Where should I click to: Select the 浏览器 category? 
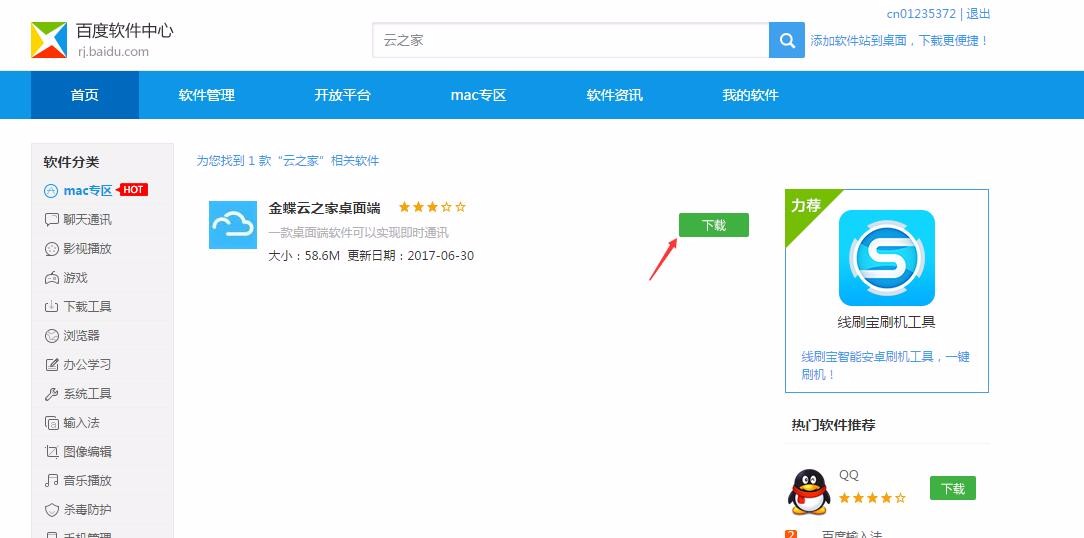pos(81,336)
